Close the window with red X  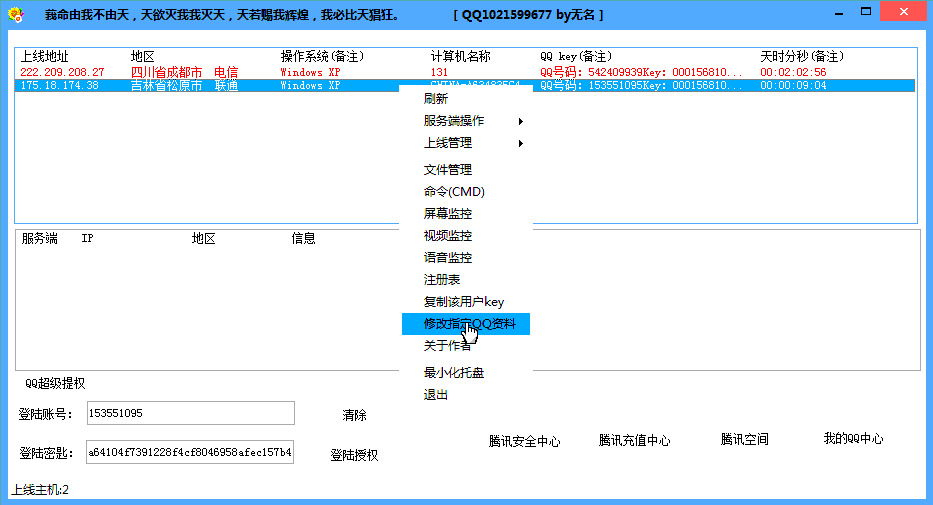[903, 12]
